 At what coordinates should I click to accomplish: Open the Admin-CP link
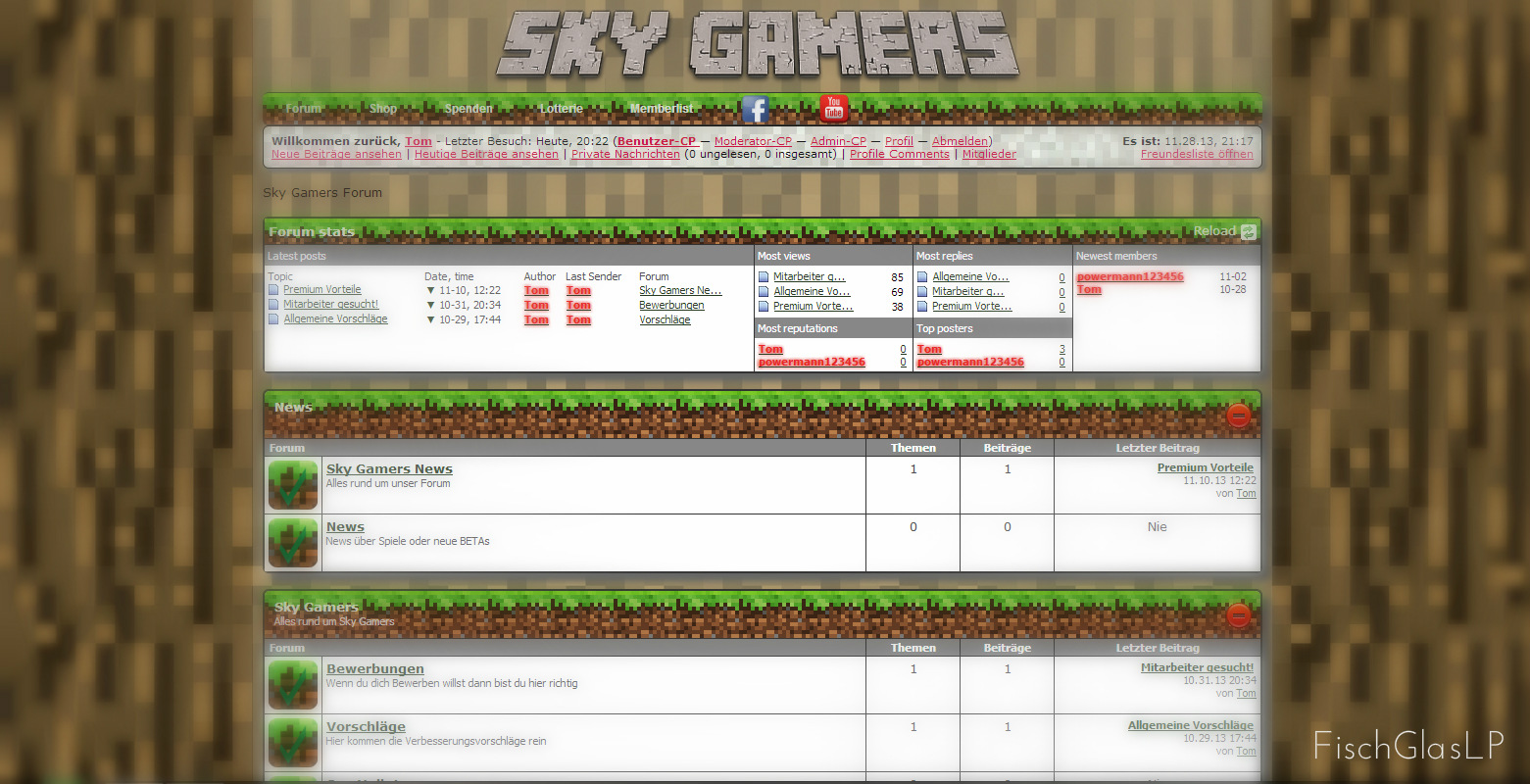tap(838, 141)
